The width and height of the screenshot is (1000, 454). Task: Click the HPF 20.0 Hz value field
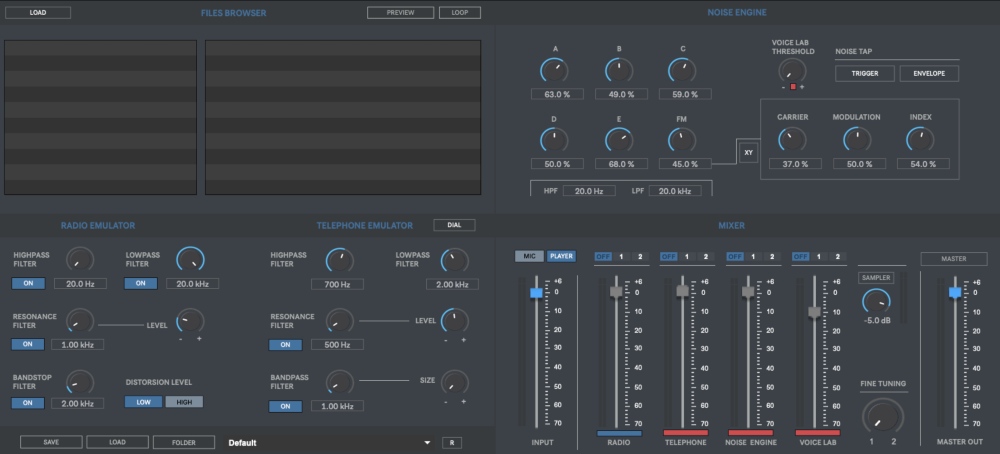589,190
